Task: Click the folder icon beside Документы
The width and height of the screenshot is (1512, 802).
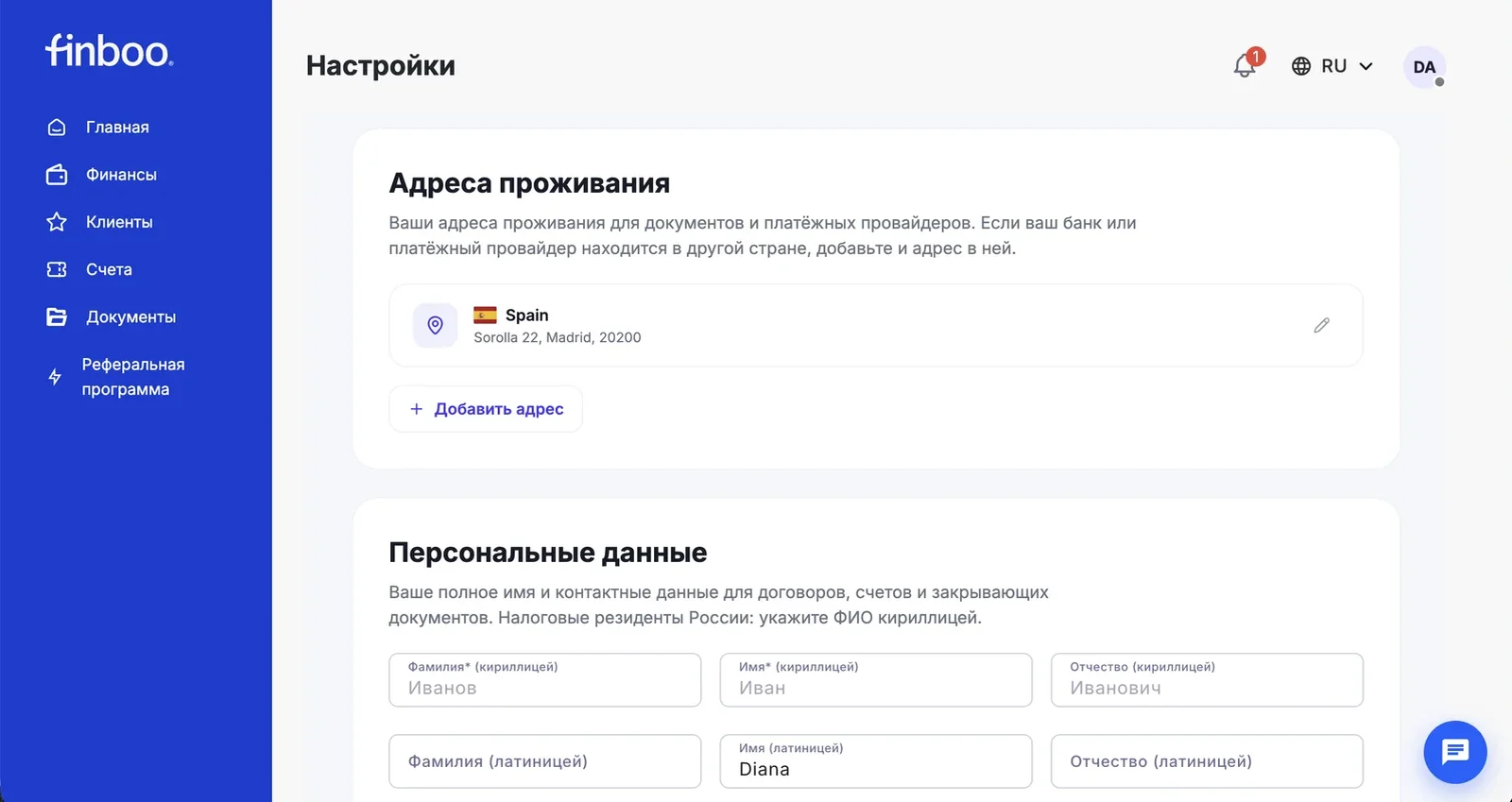Action: [57, 316]
